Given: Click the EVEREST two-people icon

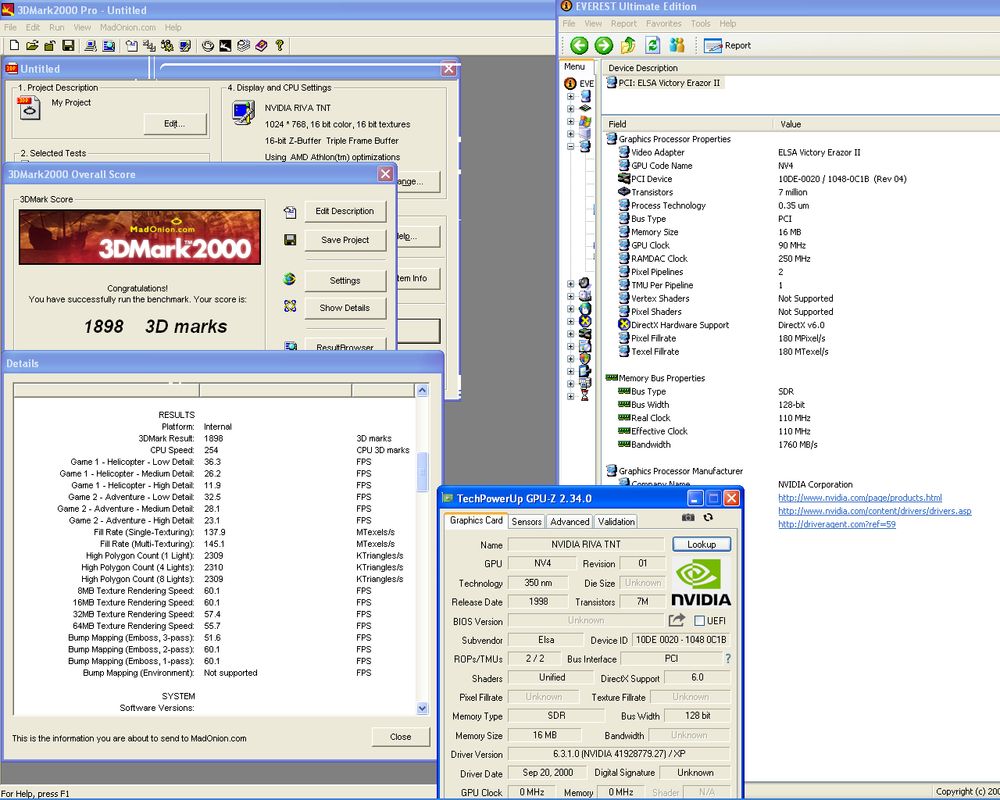Looking at the screenshot, I should (677, 45).
